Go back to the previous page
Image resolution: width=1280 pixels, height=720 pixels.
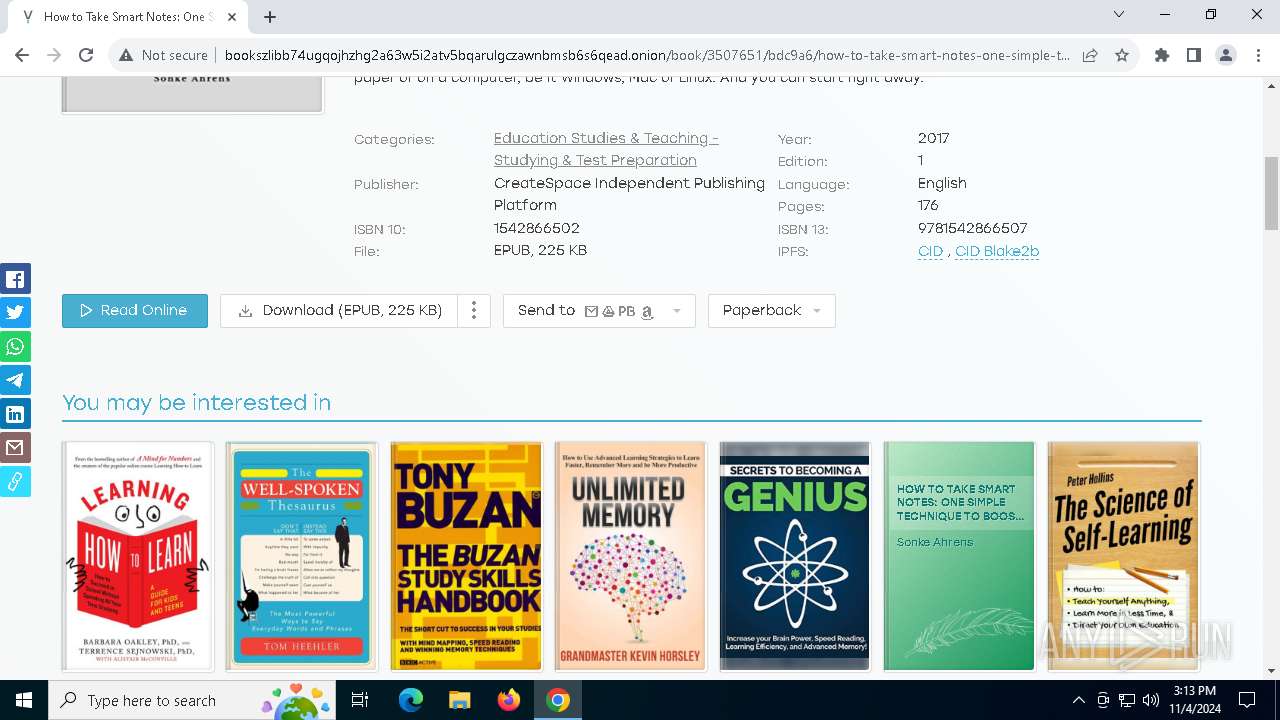pyautogui.click(x=22, y=55)
